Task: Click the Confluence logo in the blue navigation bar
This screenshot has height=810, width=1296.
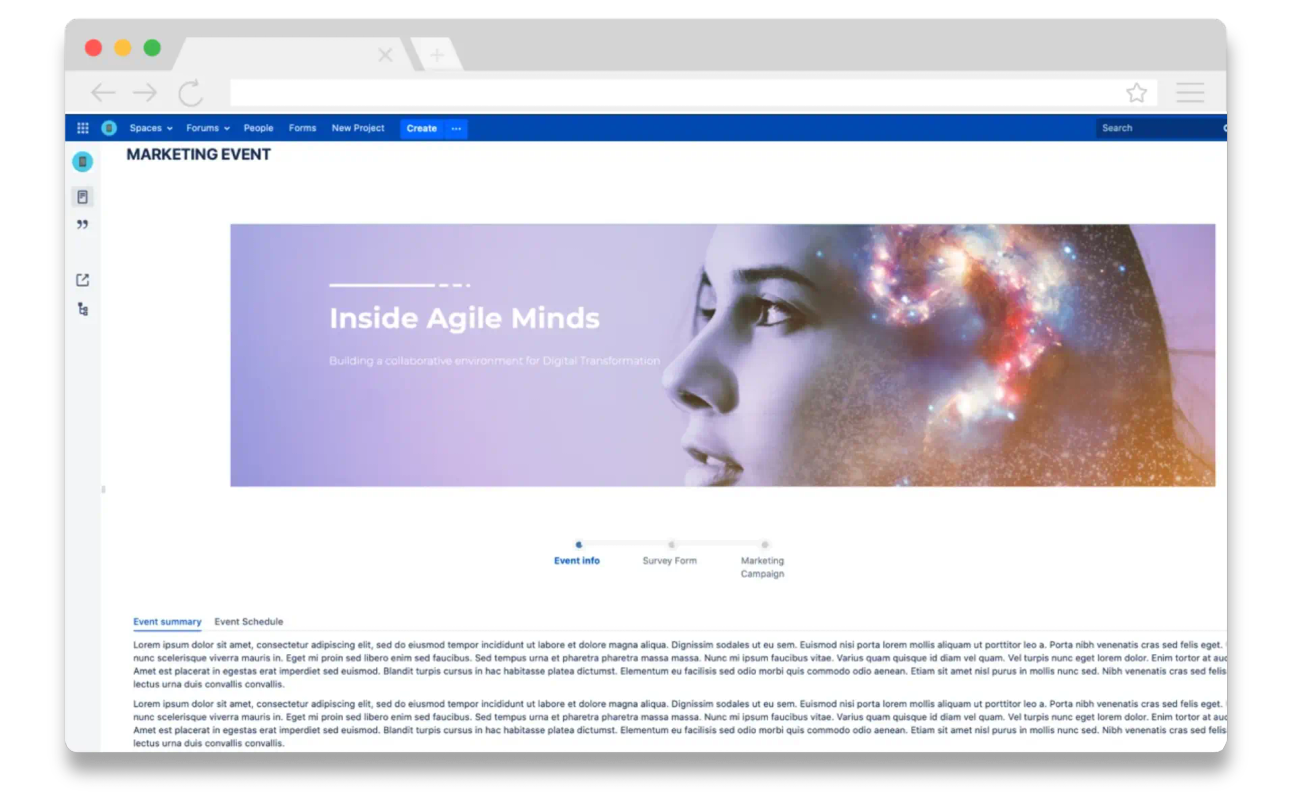Action: click(x=109, y=128)
